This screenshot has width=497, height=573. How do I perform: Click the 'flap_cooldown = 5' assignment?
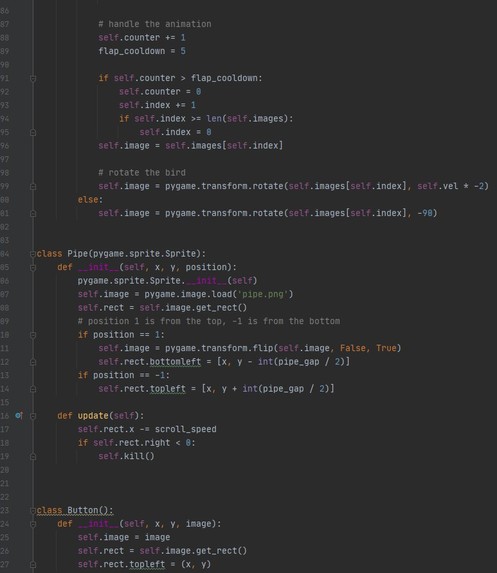142,51
